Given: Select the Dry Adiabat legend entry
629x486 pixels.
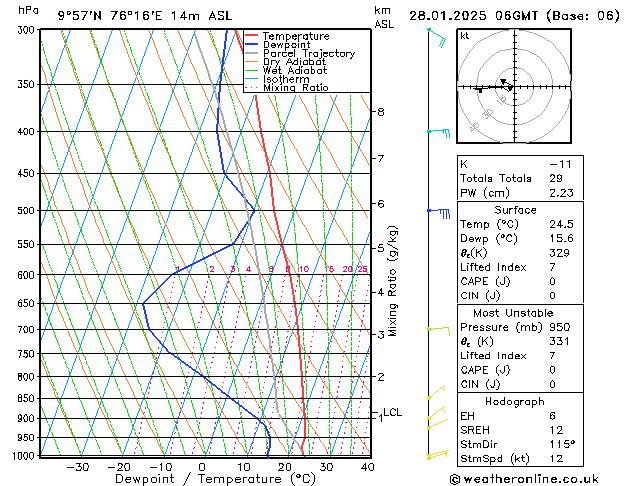Looking at the screenshot, I should click(x=286, y=62).
